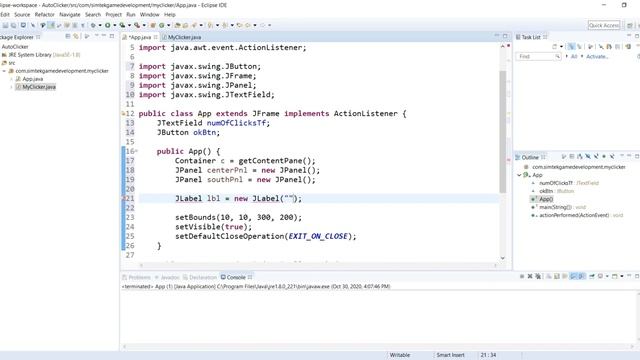Viewport: 640px width, 360px height.
Task: Open the Project menu
Action: point(113,14)
